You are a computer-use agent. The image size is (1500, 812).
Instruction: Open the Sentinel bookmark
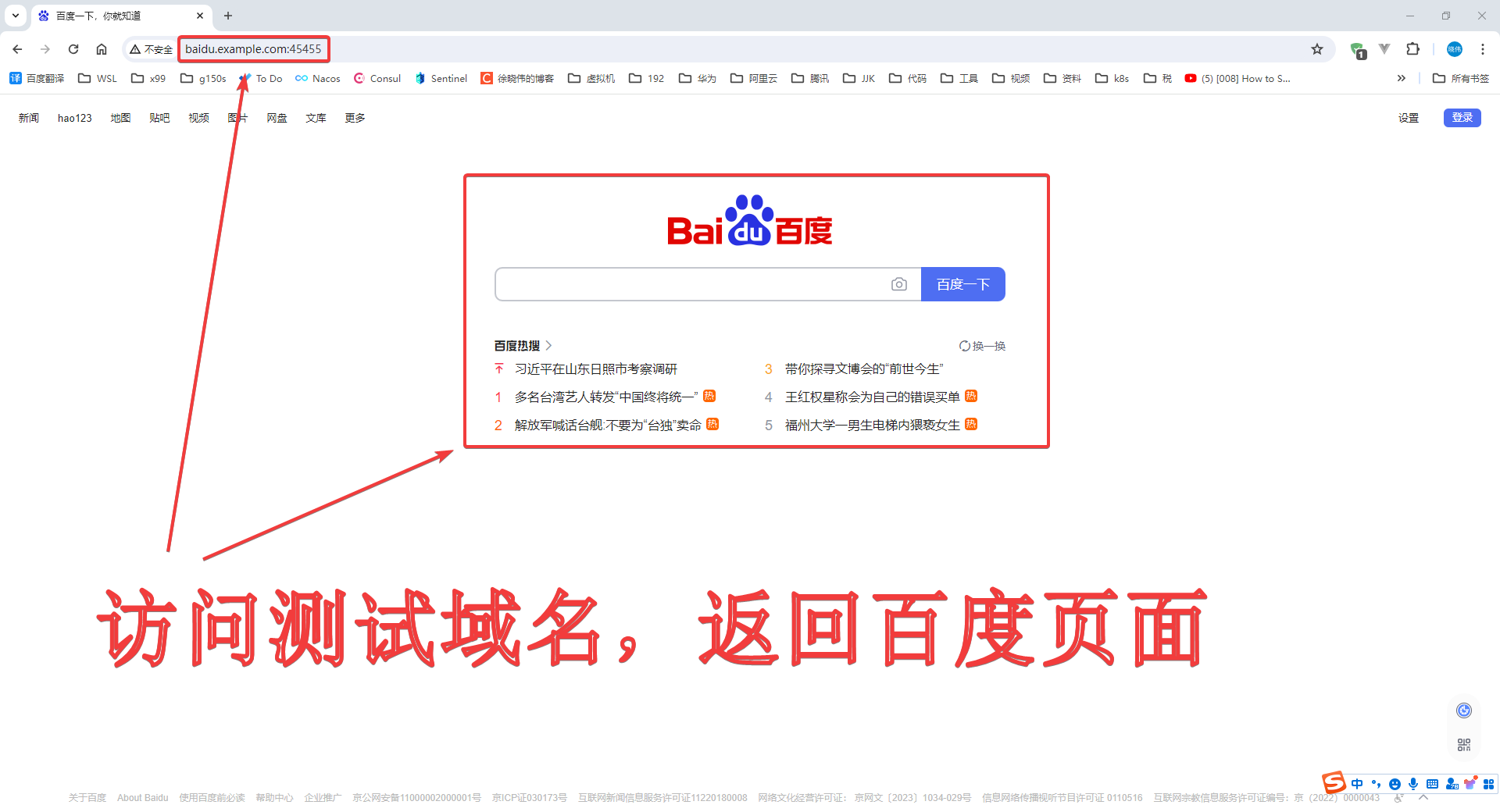(441, 78)
